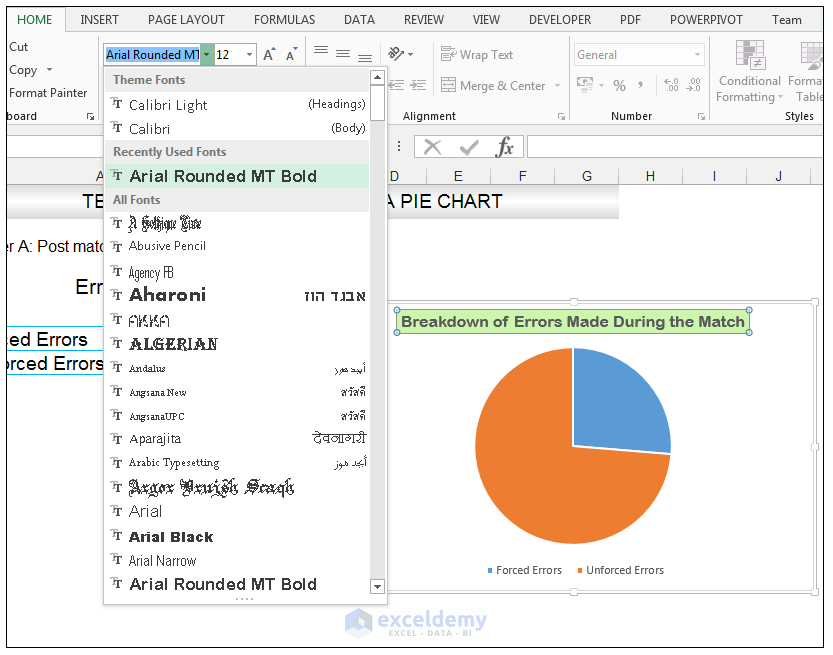Screen dimensions: 833x655
Task: Open the PAGE LAYOUT tab
Action: [186, 20]
